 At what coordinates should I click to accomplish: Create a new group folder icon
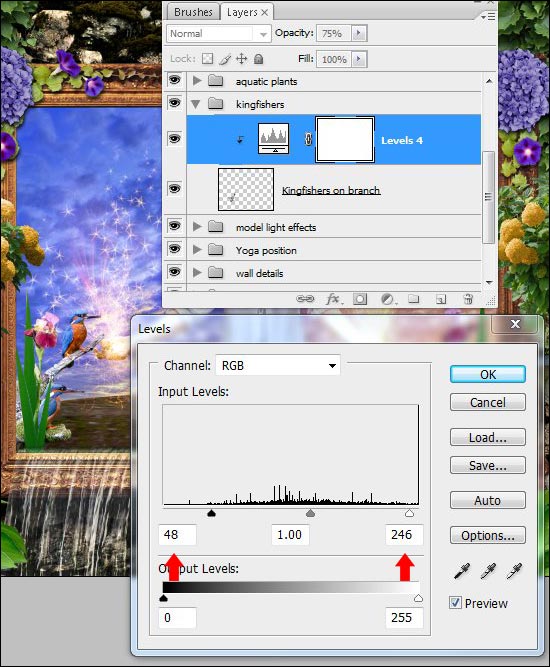pyautogui.click(x=413, y=299)
